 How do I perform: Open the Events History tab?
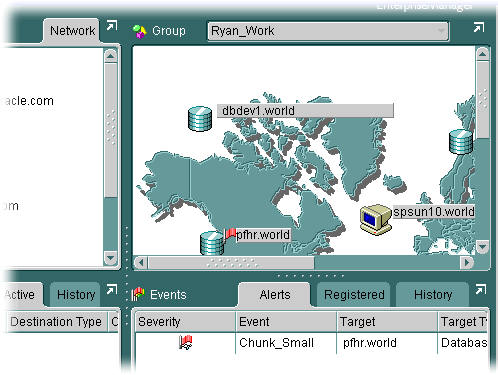click(433, 295)
